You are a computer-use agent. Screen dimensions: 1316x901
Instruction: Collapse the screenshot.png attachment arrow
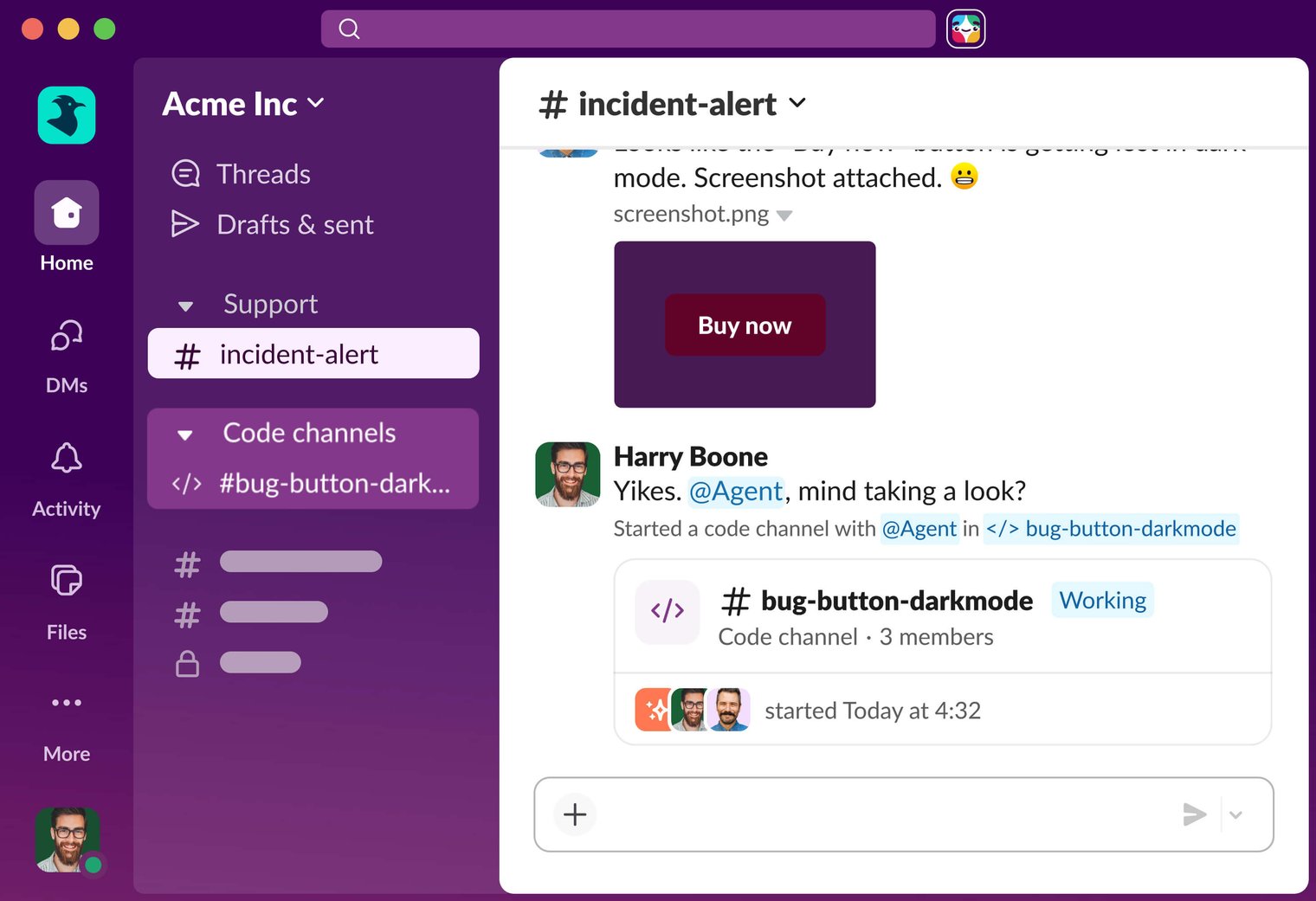tap(784, 216)
